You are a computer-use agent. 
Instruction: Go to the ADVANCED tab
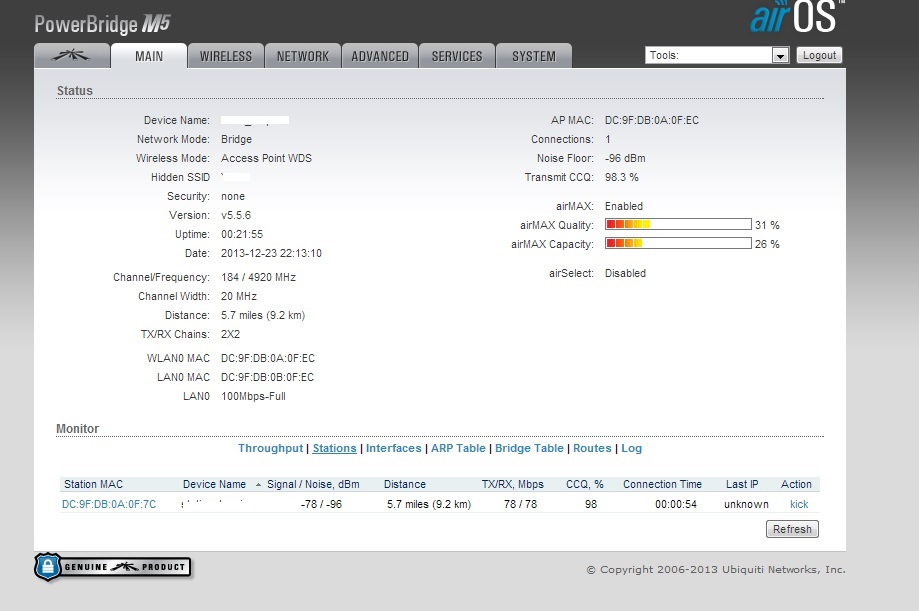tap(380, 56)
